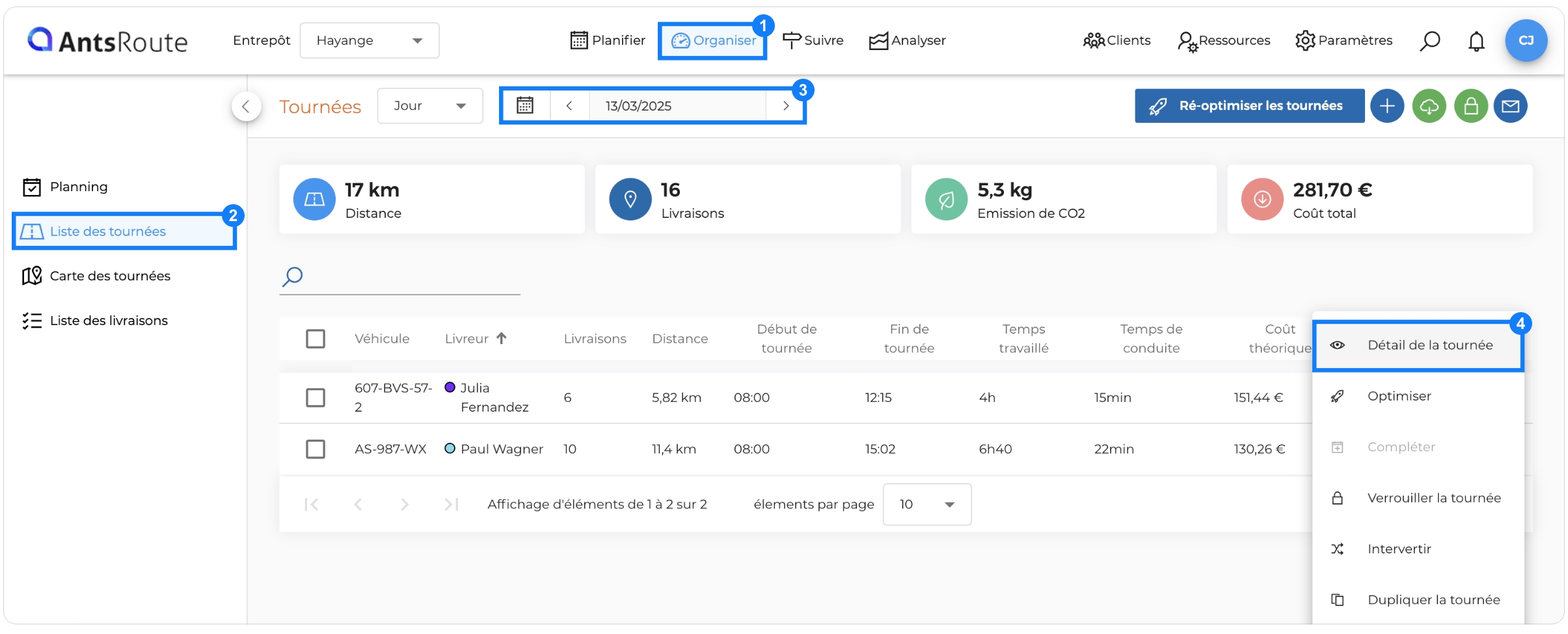1568x634 pixels.
Task: Click the purple Julia Fernandez color dot
Action: 450,387
